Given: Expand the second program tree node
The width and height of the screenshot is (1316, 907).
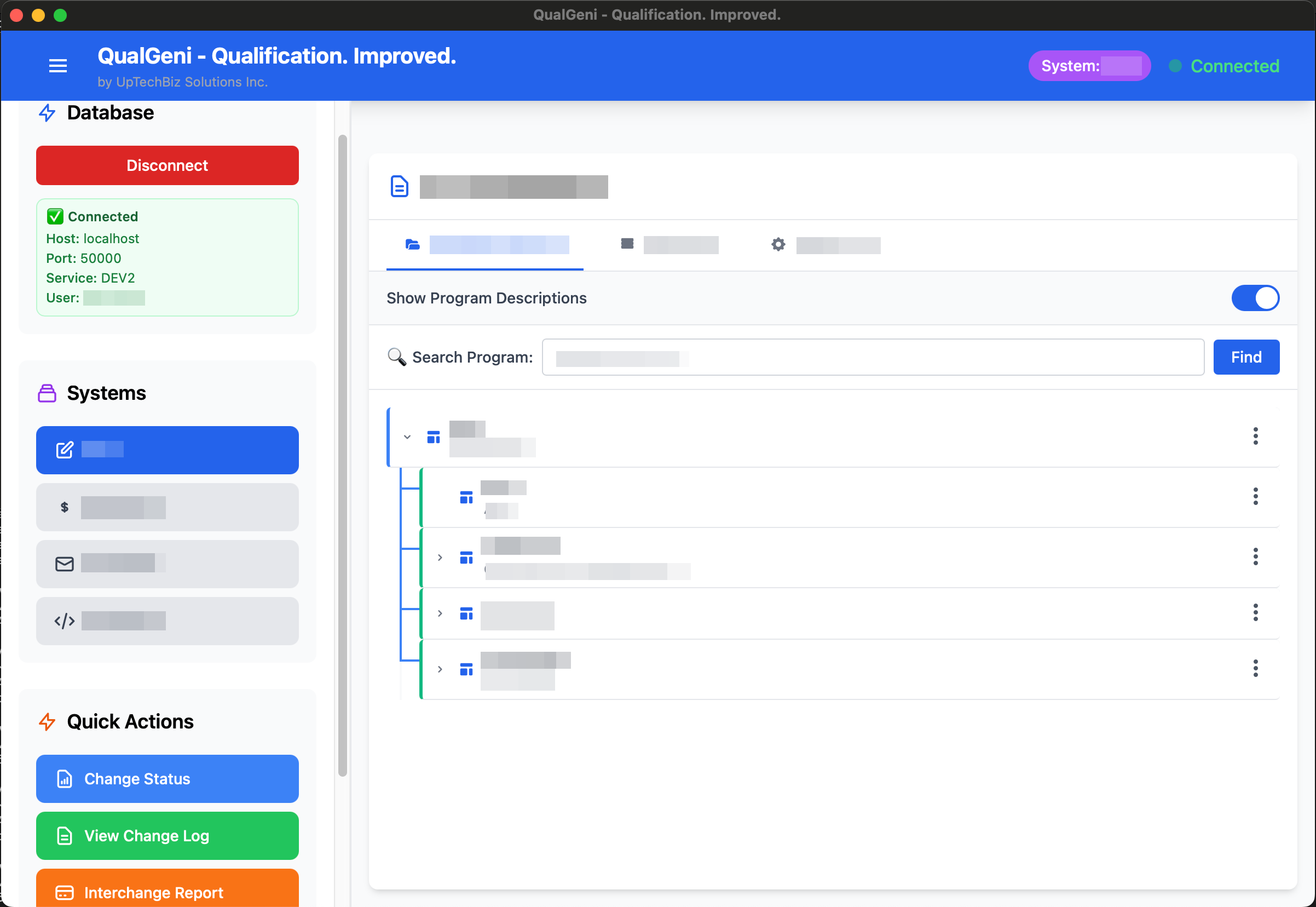Looking at the screenshot, I should (x=440, y=558).
